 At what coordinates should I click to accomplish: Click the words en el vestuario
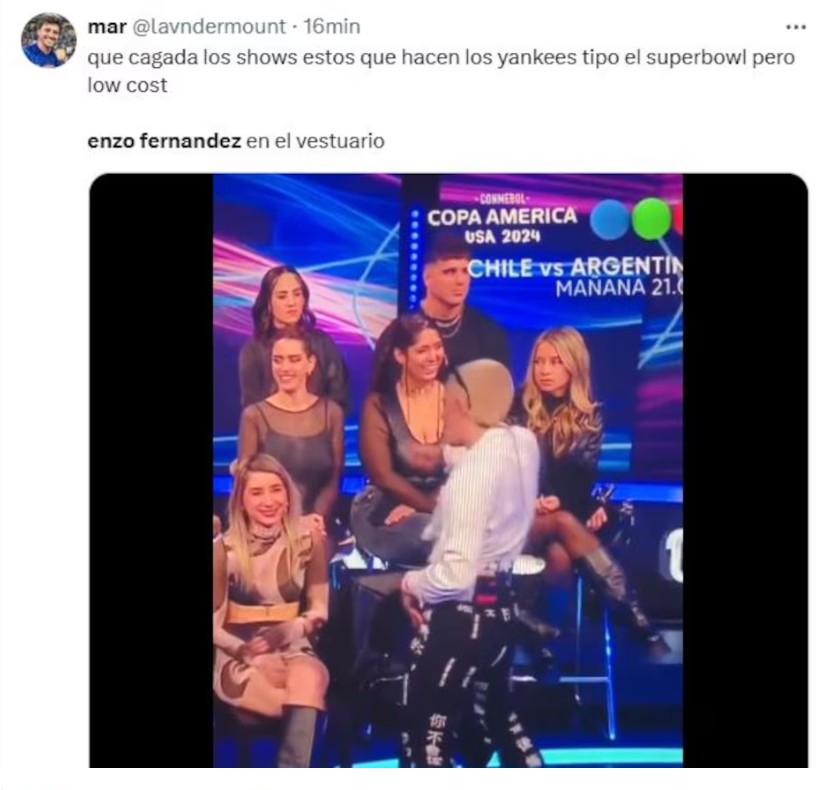pyautogui.click(x=315, y=141)
